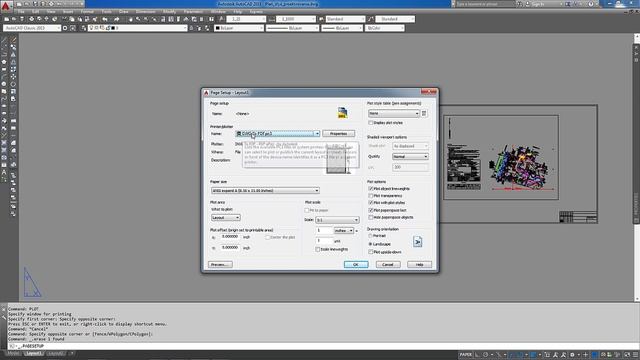
Task: Click the Undo arrow in the toolbar
Action: coord(105,19)
